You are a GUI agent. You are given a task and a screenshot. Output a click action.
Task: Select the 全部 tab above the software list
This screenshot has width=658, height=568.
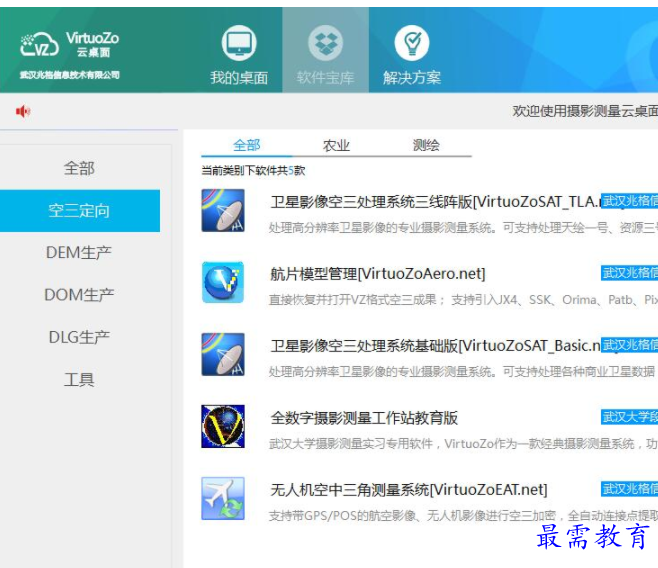247,145
